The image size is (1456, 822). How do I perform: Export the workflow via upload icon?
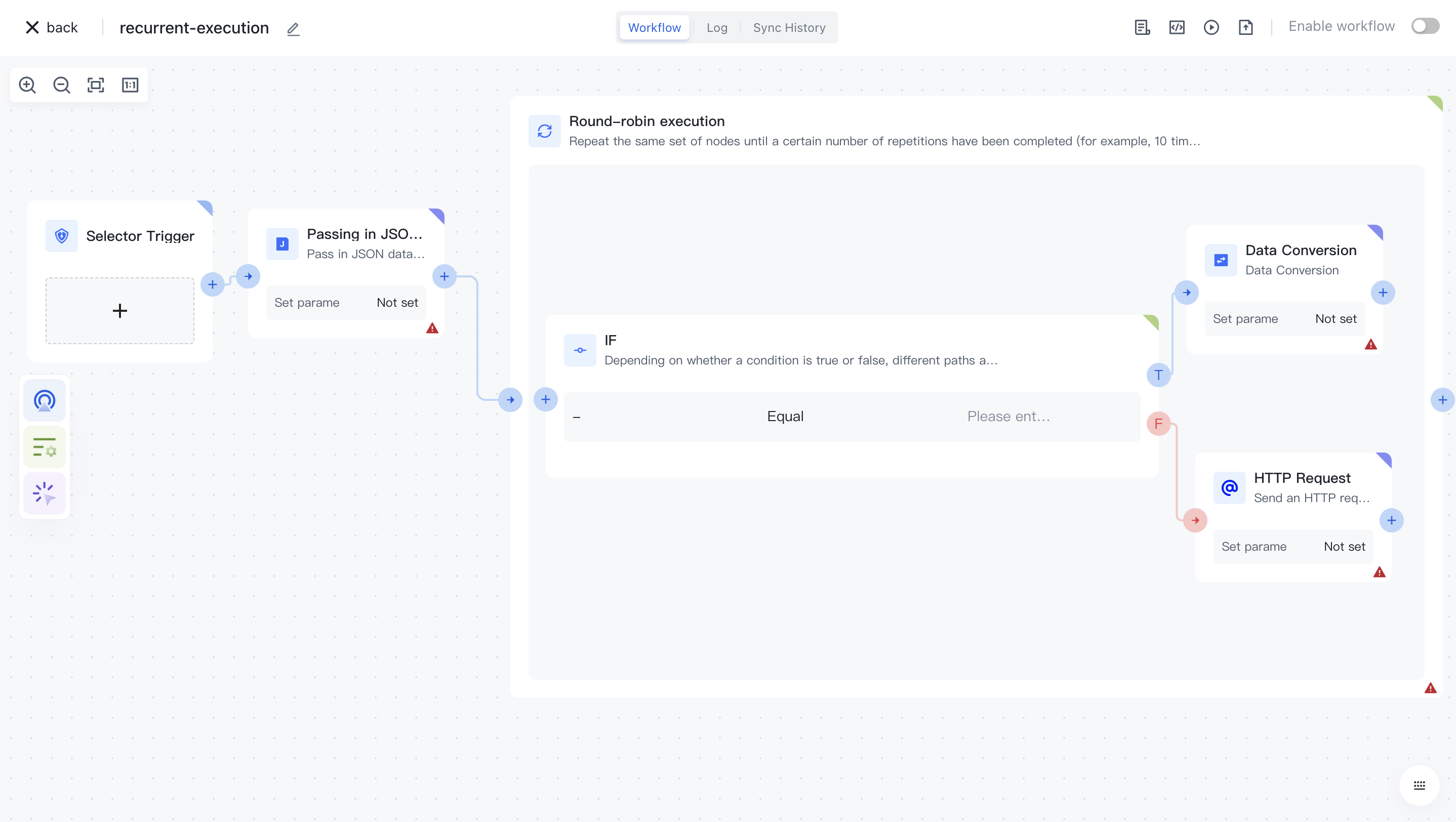[1246, 27]
